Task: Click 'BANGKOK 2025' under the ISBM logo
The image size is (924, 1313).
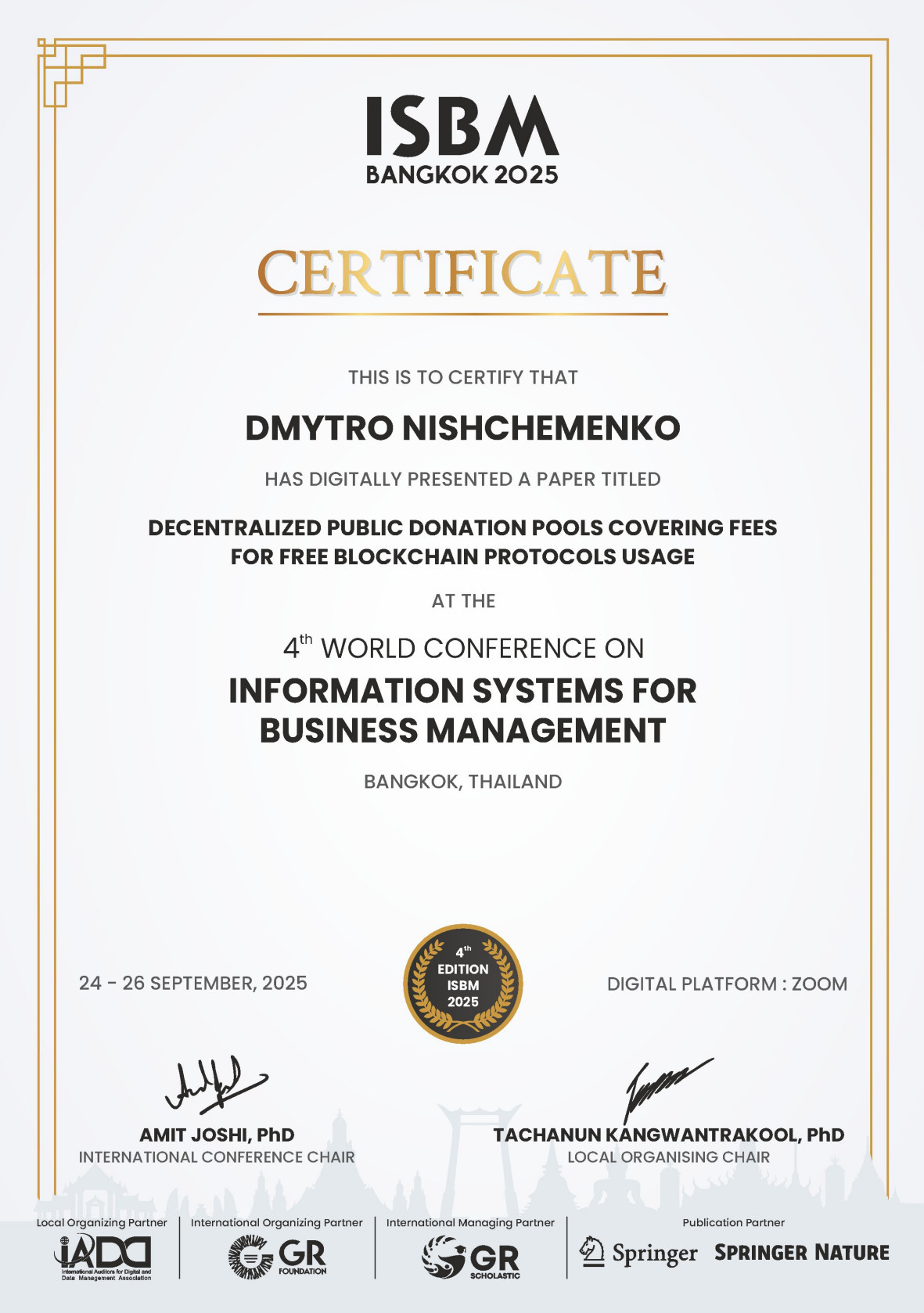Action: (x=462, y=174)
